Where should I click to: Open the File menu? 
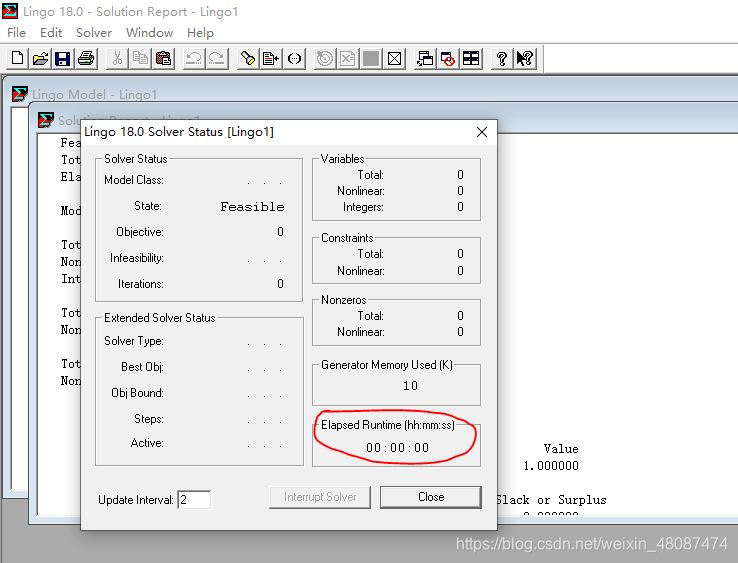pyautogui.click(x=16, y=32)
